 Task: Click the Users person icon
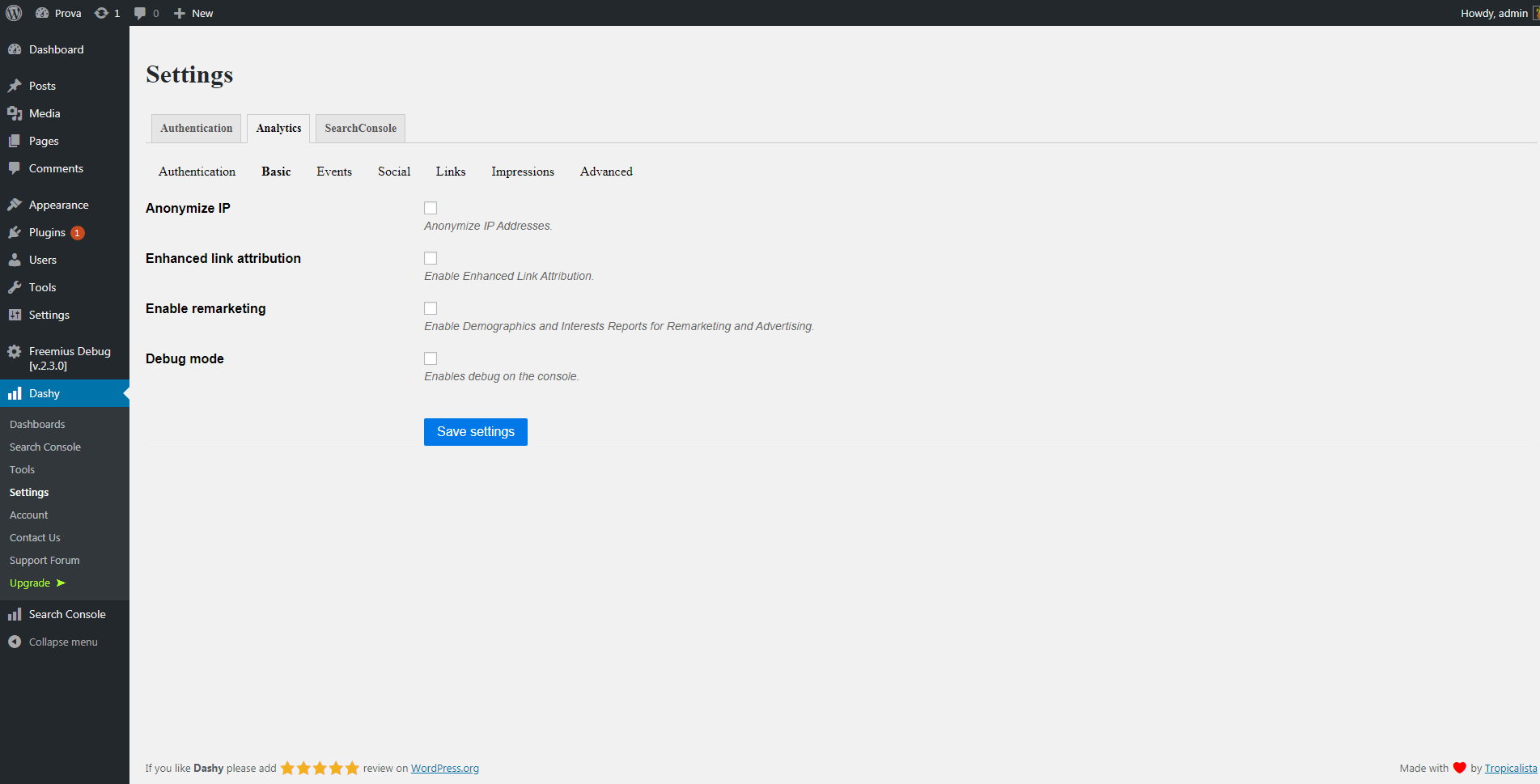pyautogui.click(x=15, y=260)
